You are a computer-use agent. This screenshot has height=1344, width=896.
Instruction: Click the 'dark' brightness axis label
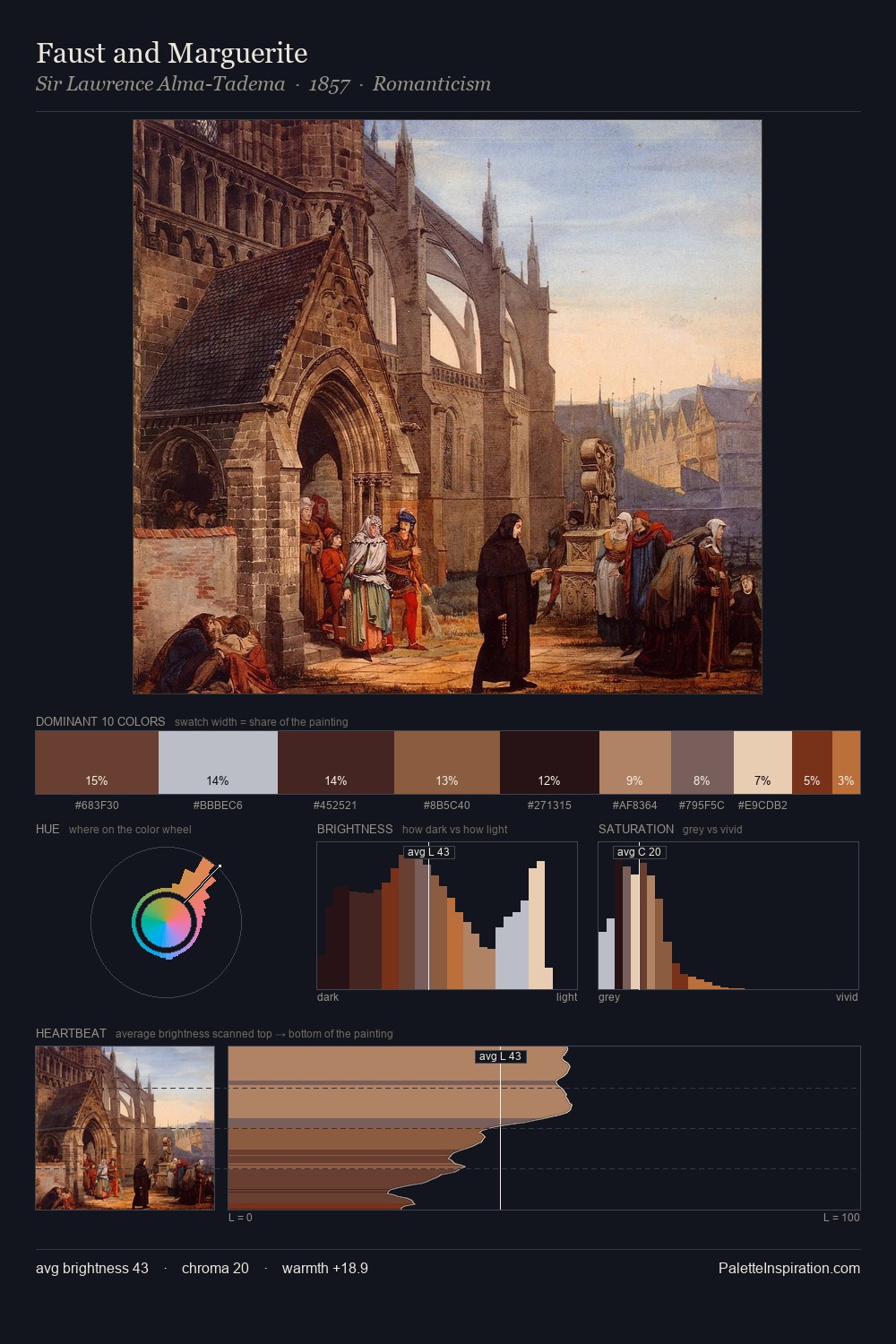pyautogui.click(x=328, y=997)
